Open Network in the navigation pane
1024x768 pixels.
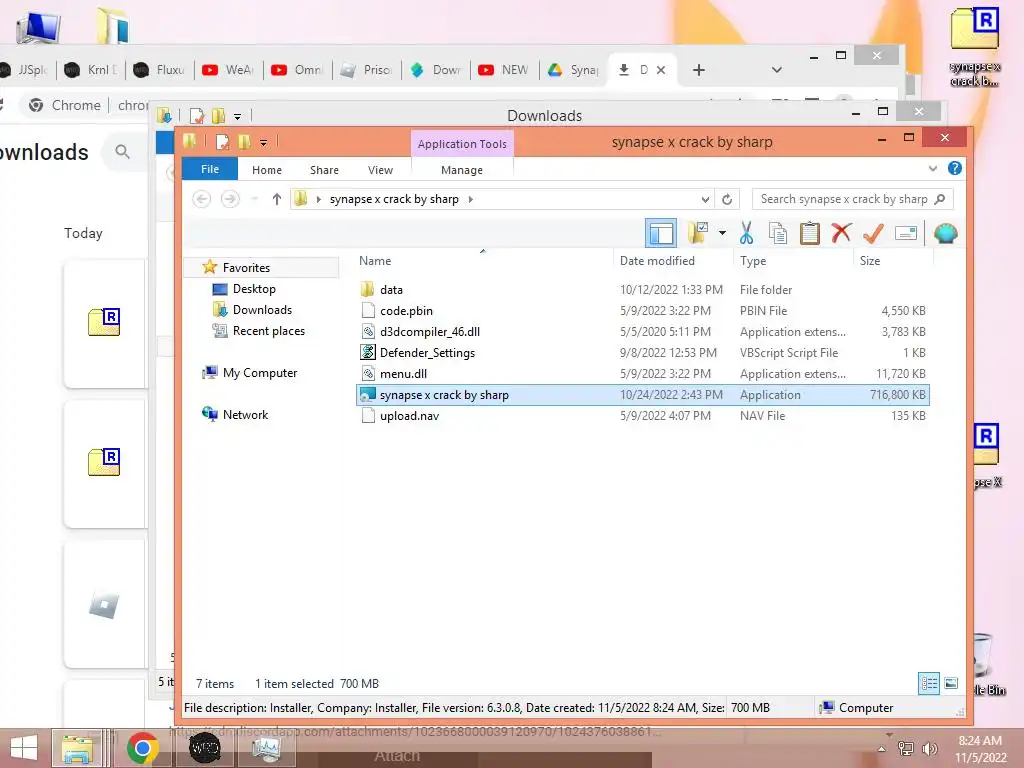pyautogui.click(x=245, y=414)
